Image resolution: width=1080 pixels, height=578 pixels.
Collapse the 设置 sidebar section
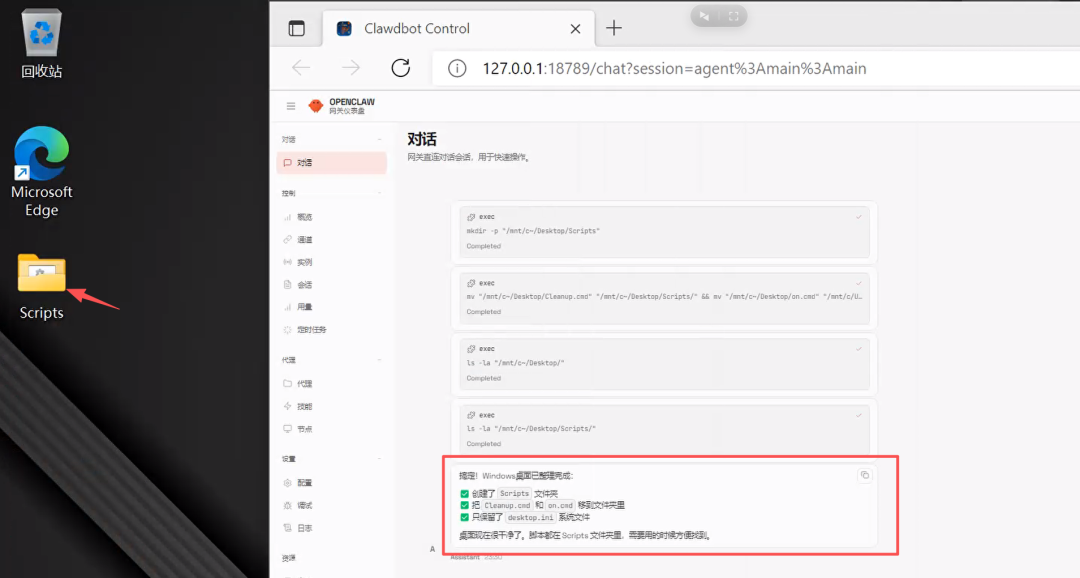tap(331, 459)
